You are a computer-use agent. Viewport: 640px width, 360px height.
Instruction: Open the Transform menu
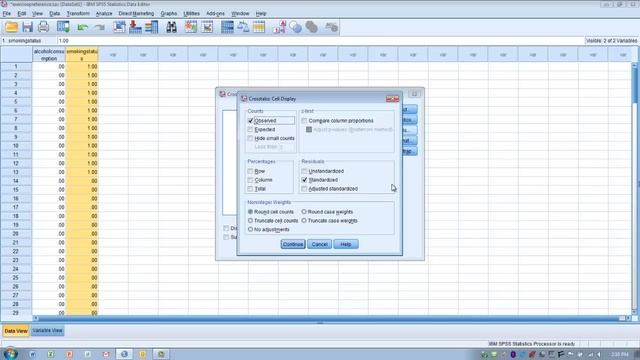point(78,13)
